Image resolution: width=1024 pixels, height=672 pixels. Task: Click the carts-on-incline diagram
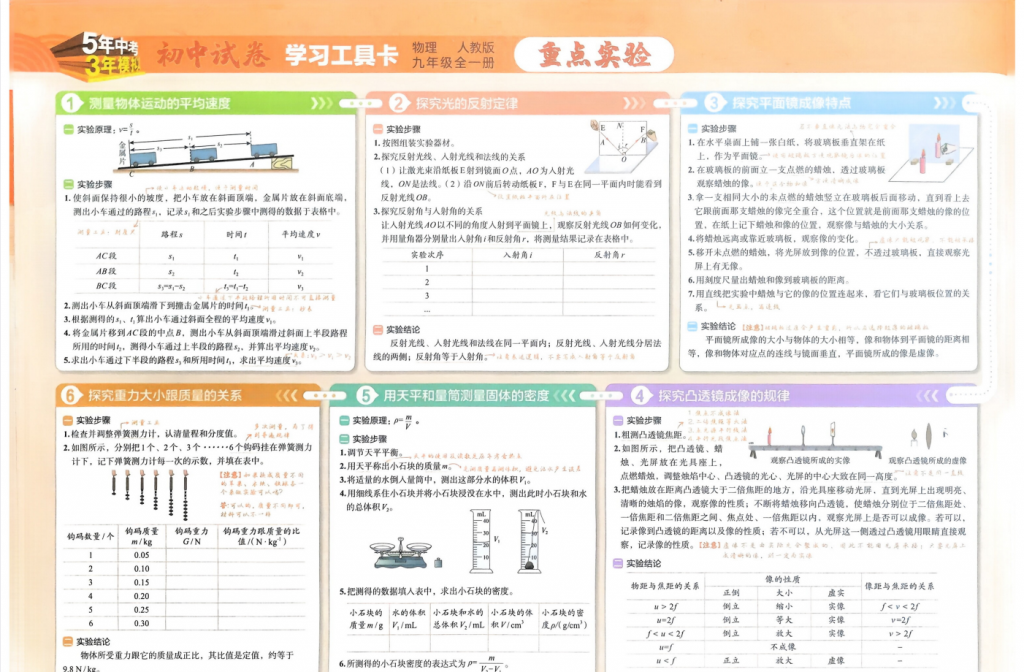point(208,153)
